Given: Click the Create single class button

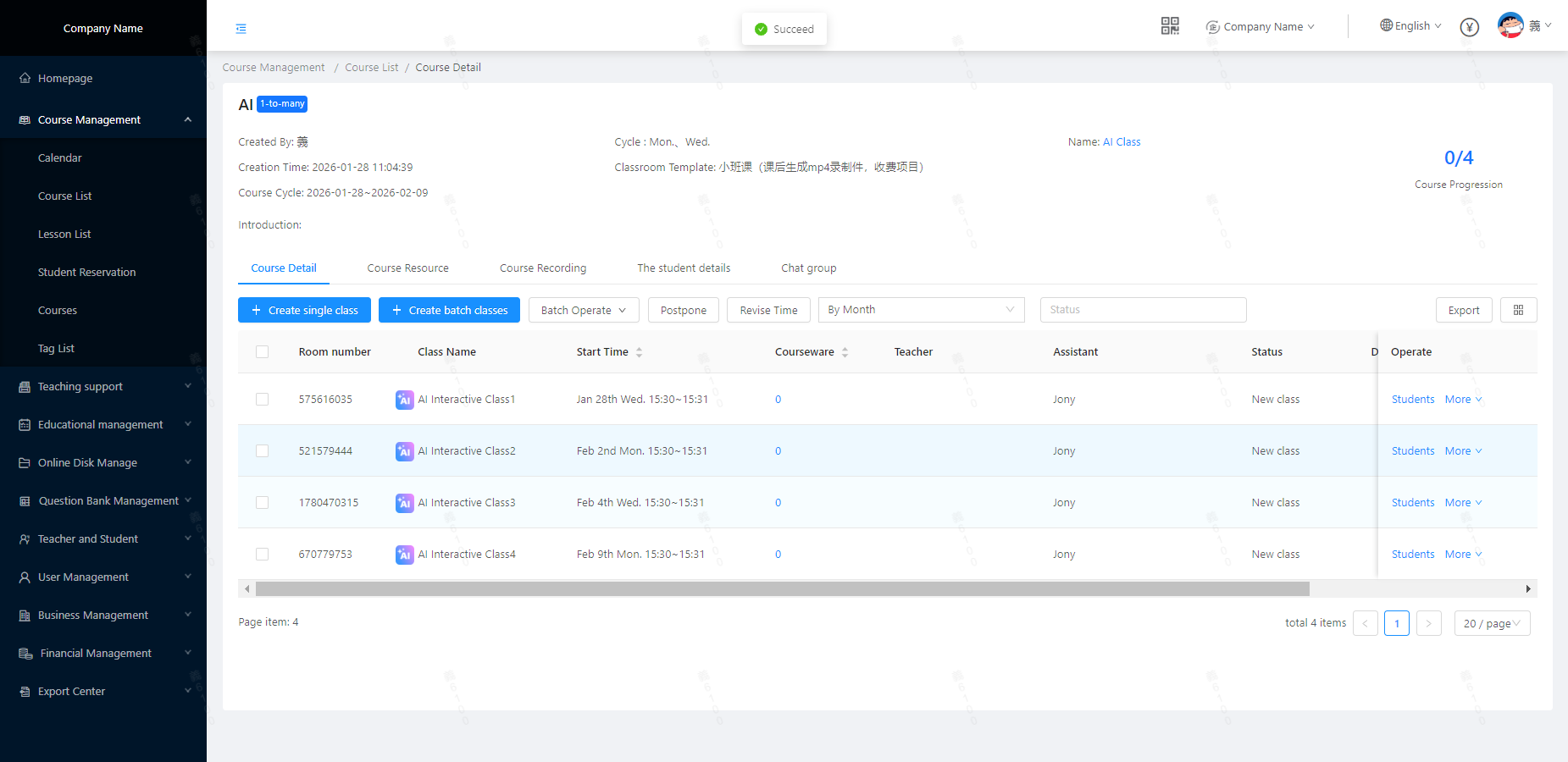Looking at the screenshot, I should point(304,310).
